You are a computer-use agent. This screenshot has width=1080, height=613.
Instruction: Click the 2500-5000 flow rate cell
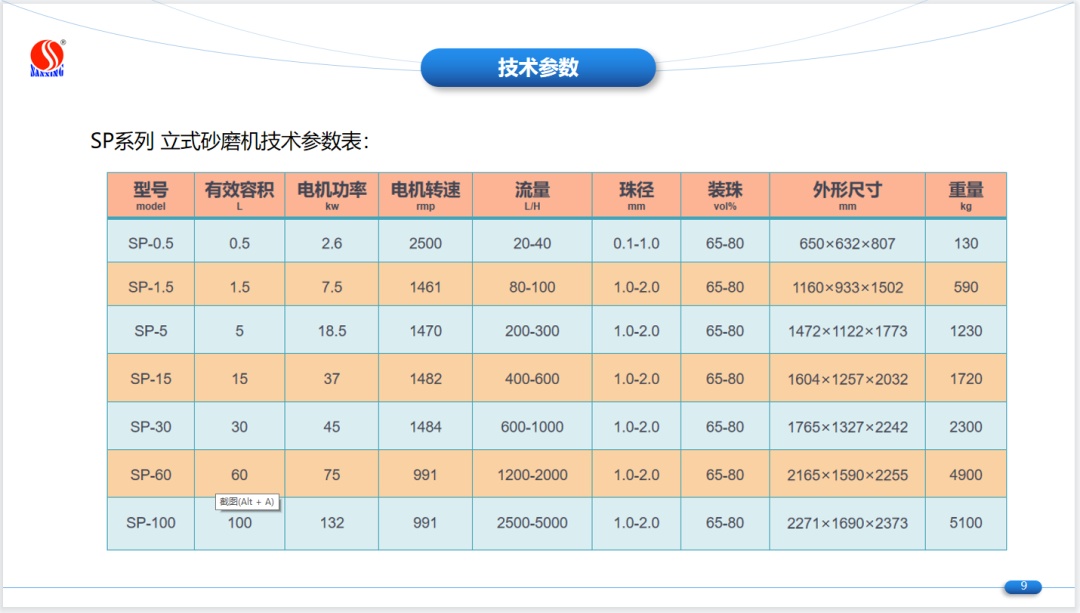point(532,523)
